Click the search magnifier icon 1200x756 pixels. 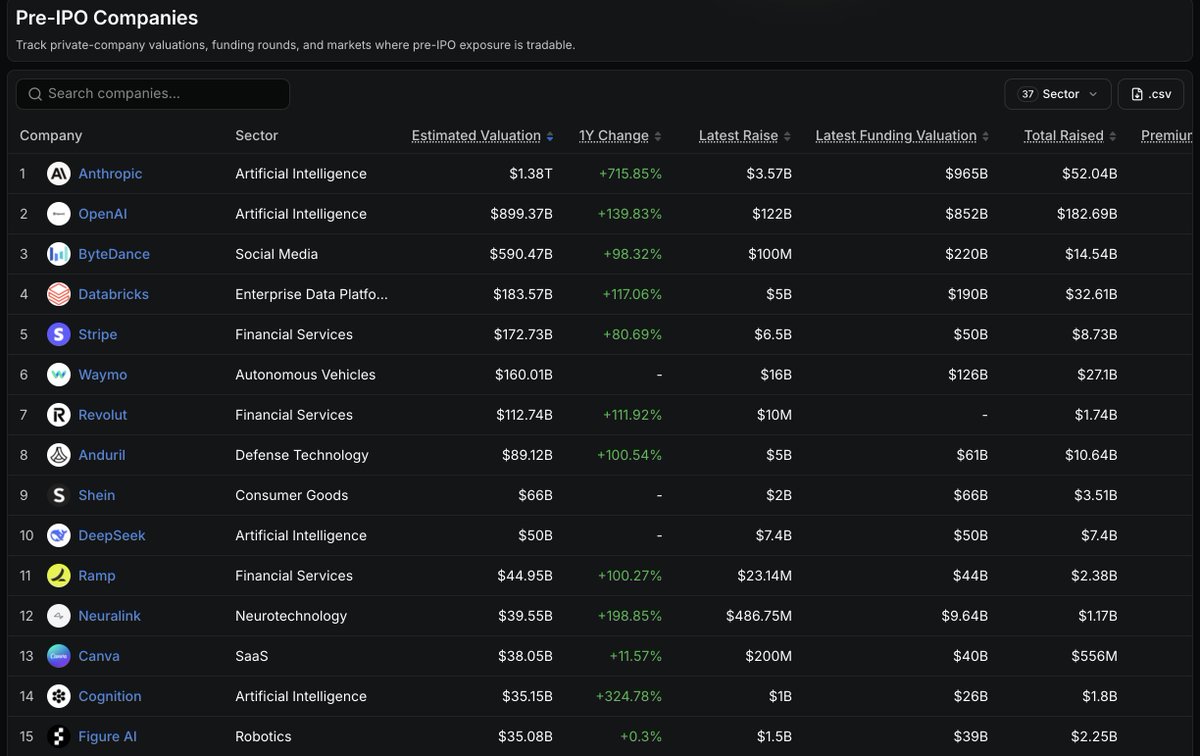pyautogui.click(x=35, y=94)
